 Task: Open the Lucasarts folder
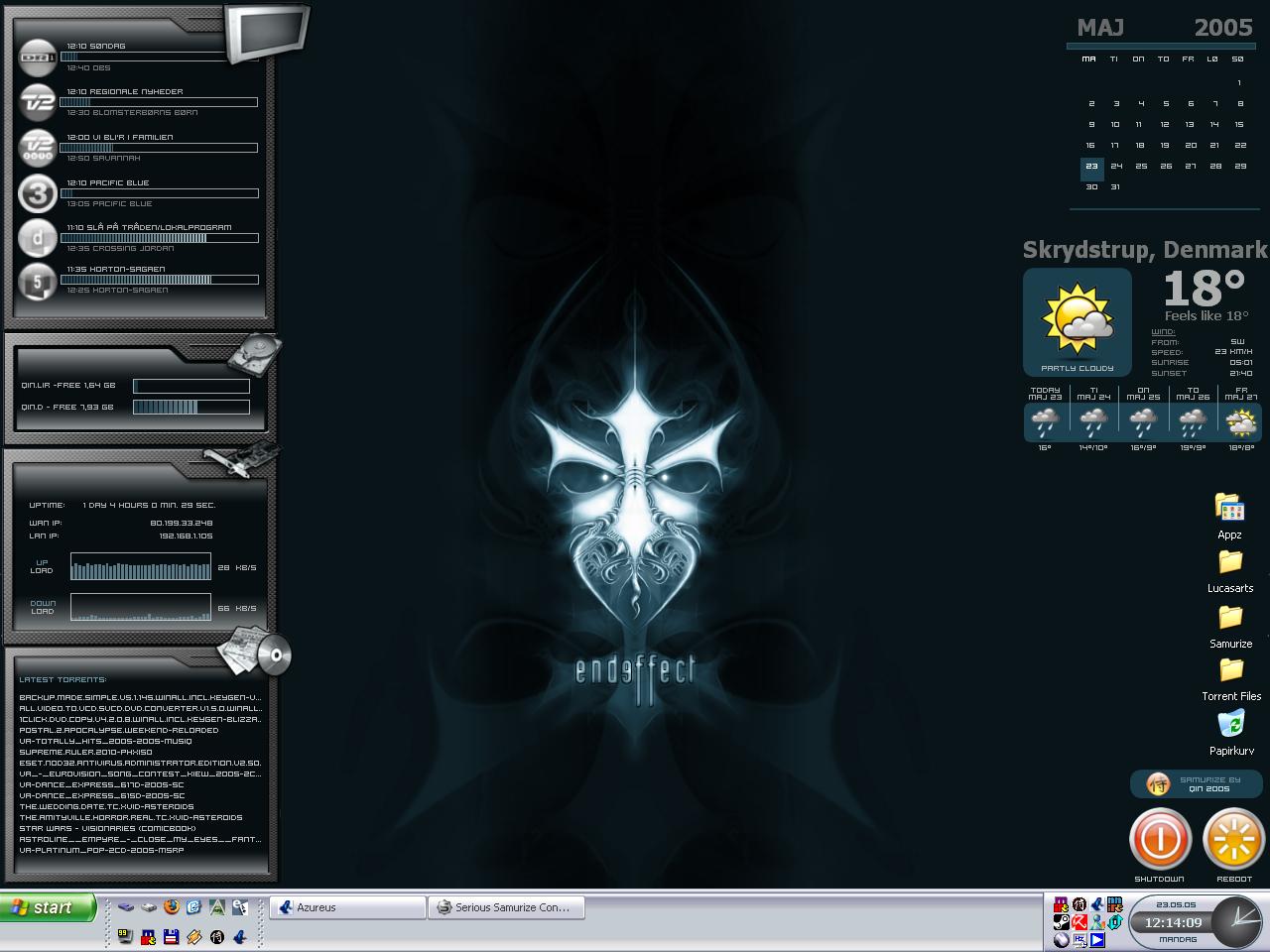coord(1230,563)
